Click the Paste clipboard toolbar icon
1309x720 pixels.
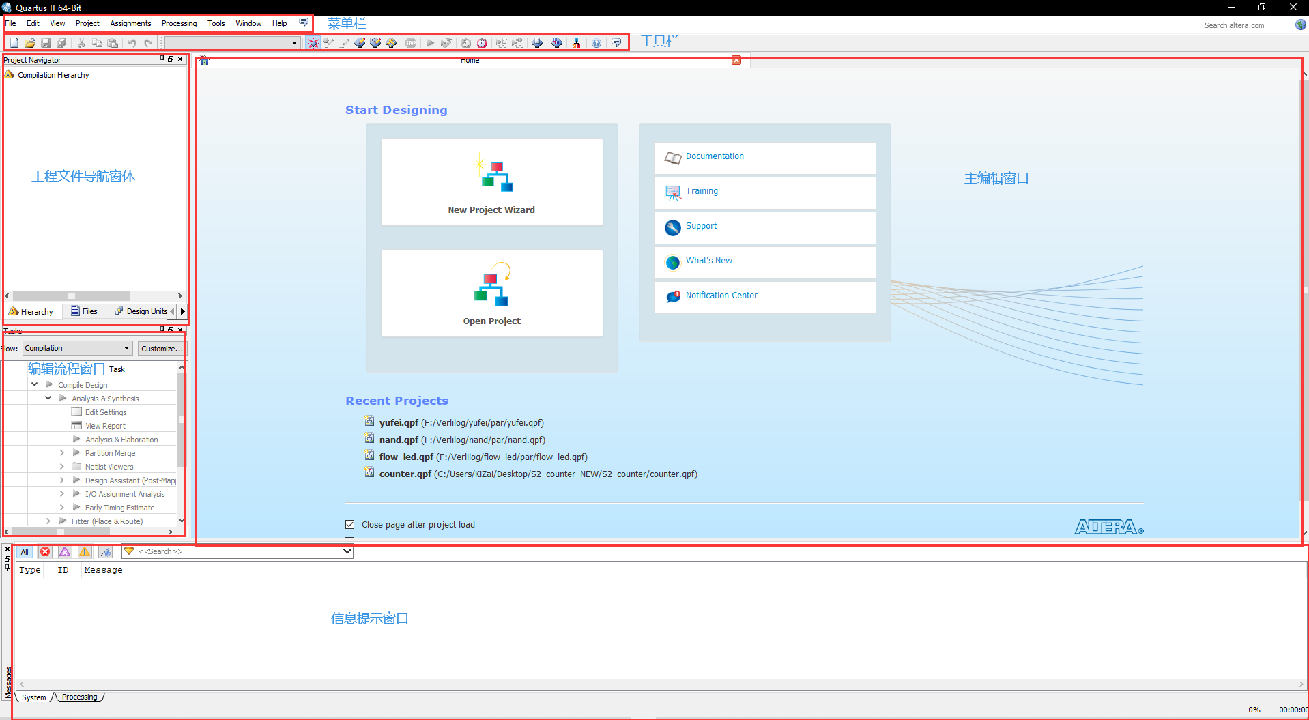113,43
